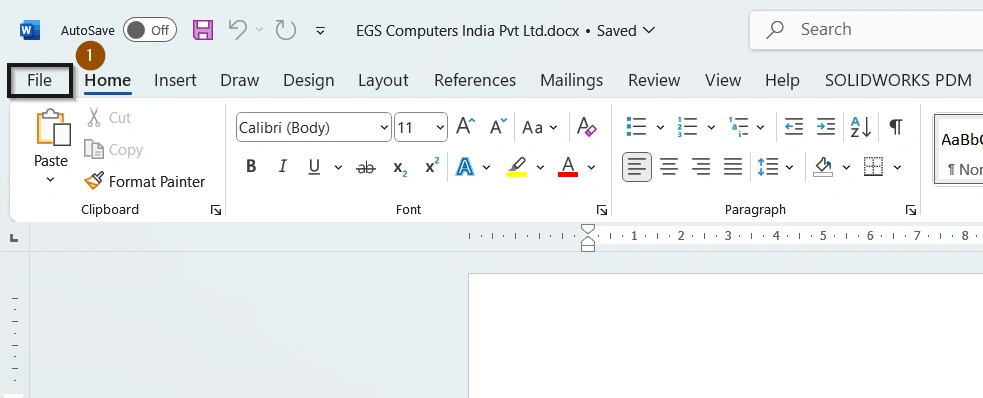Open underline style dropdown arrow
983x398 pixels.
coord(338,167)
